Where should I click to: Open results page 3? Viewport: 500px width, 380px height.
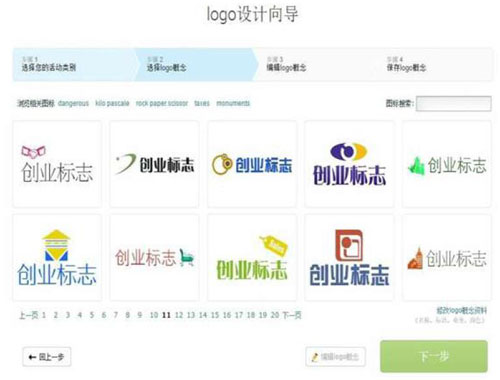pos(68,315)
